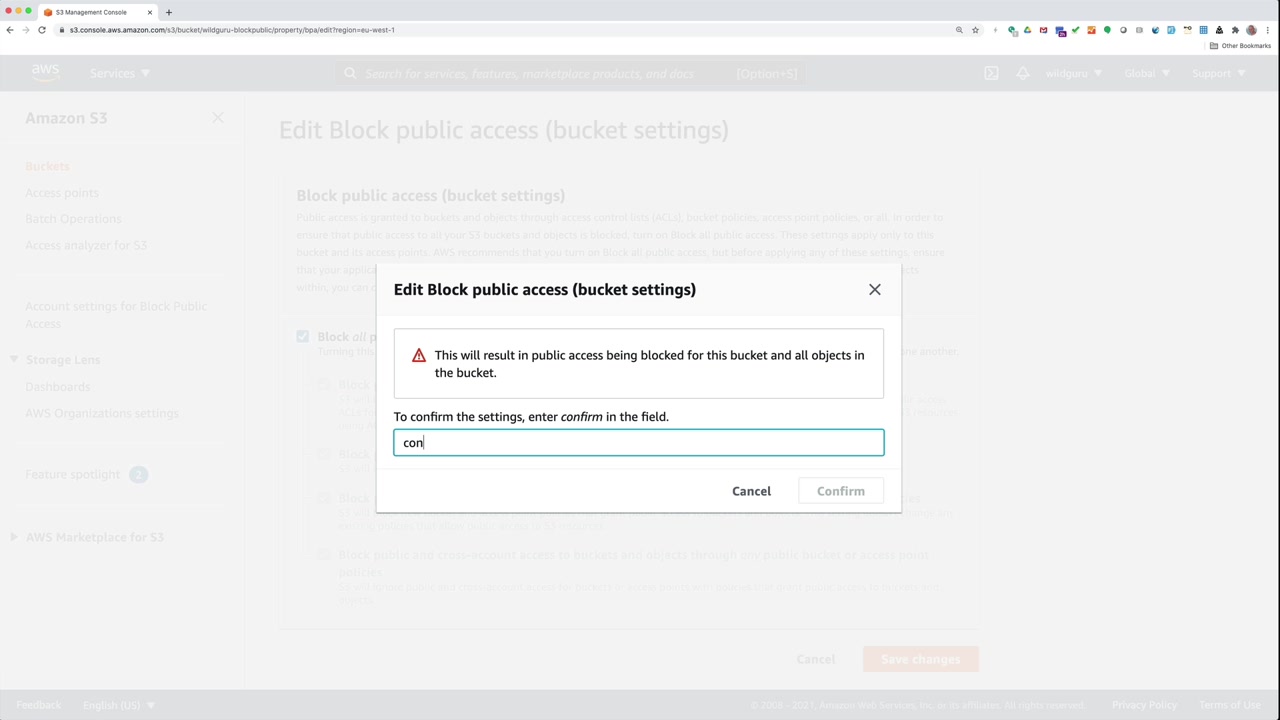The image size is (1280, 720).
Task: Open the Gmail extension icon
Action: [x=1043, y=30]
